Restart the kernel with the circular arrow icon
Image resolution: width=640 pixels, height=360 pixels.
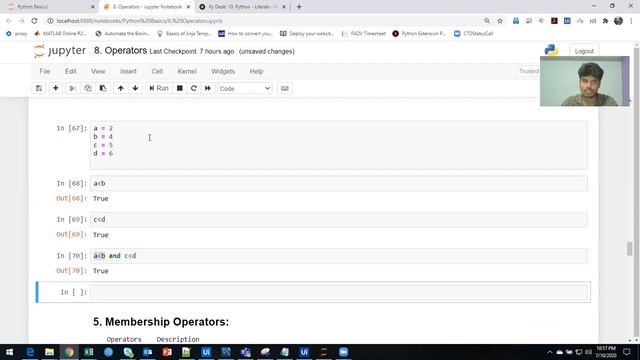coord(193,88)
